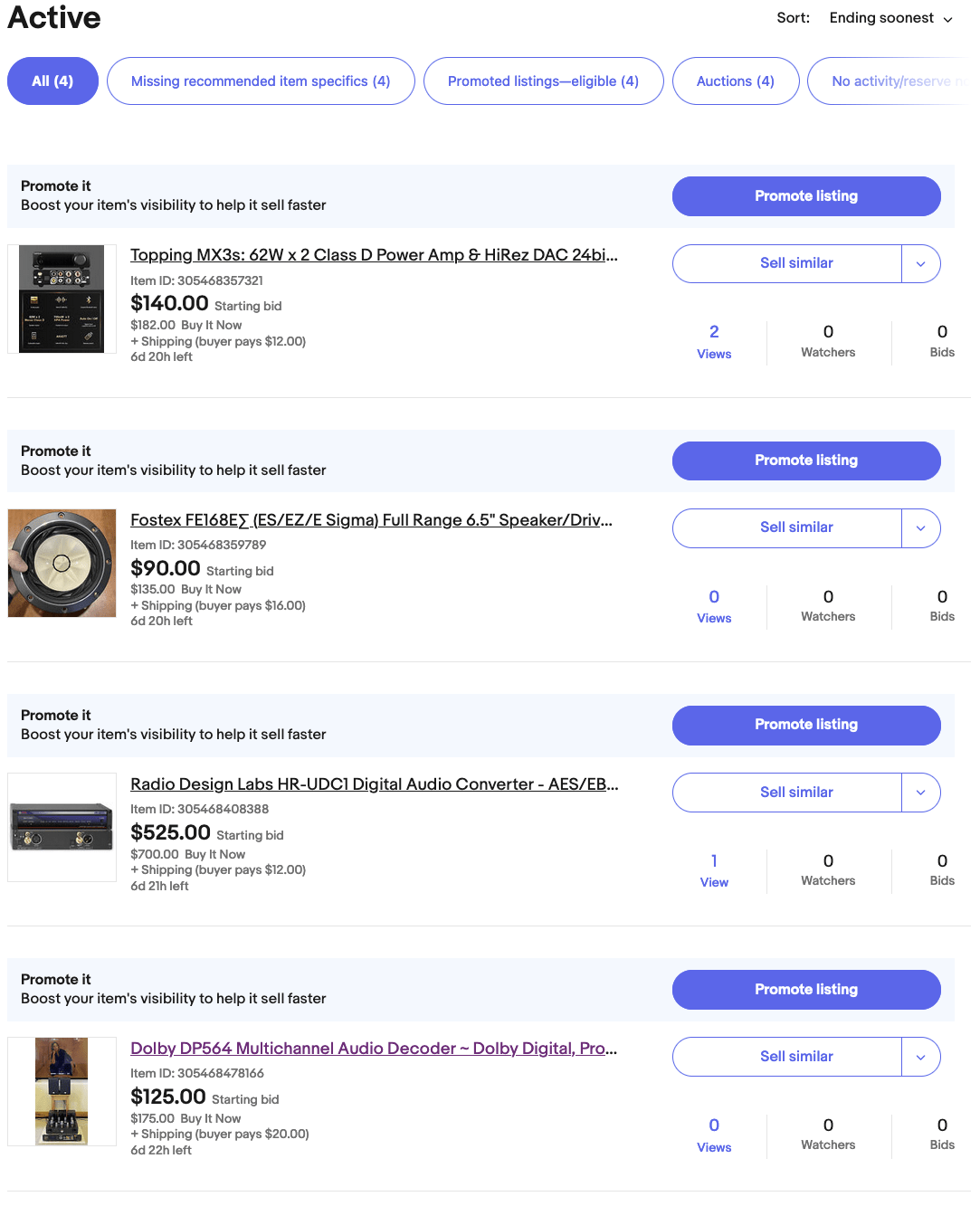This screenshot has width=980, height=1206.
Task: View the 2 Views stats for Topping
Action: pos(714,342)
